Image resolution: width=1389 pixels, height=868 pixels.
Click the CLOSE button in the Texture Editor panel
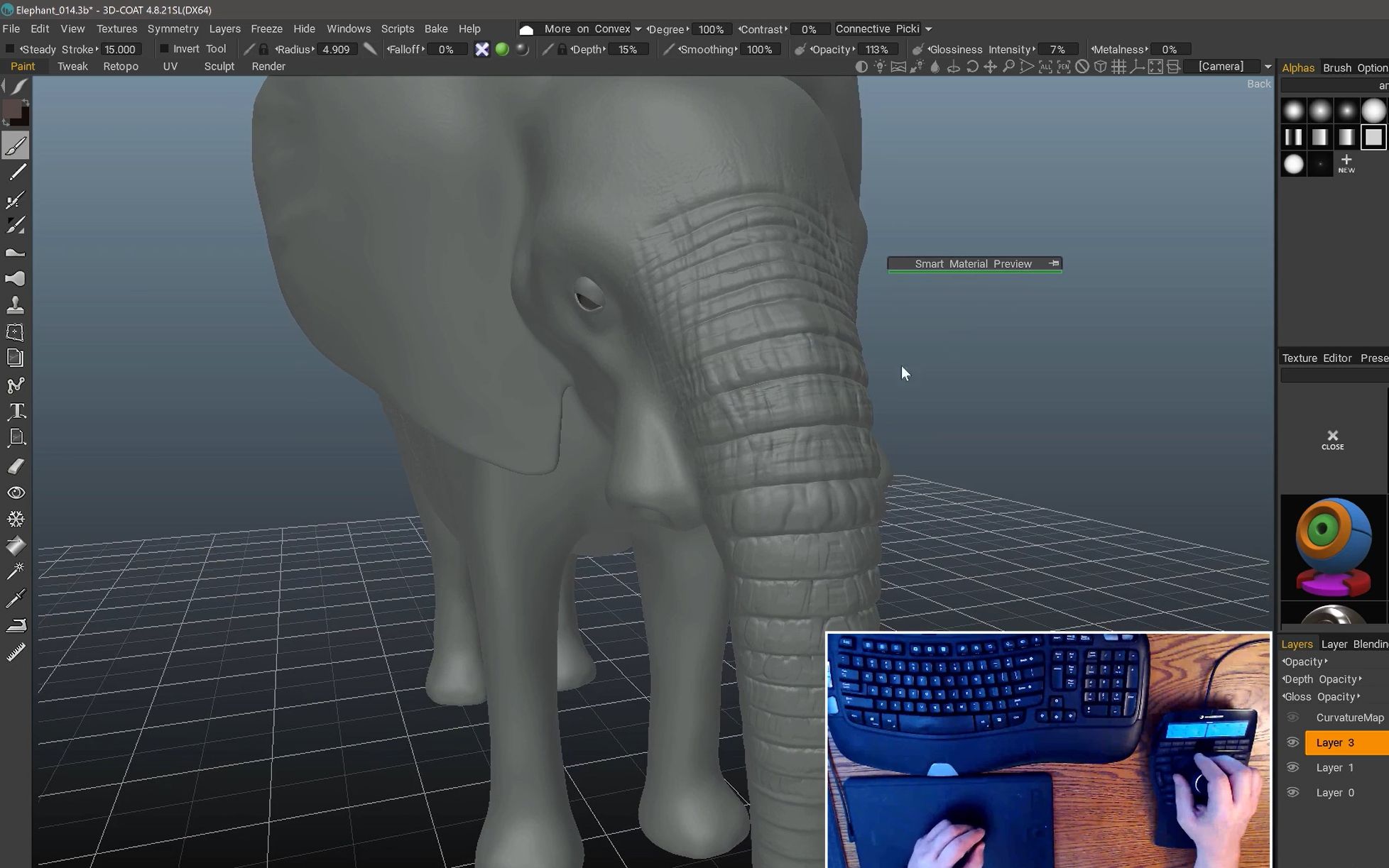(x=1332, y=439)
